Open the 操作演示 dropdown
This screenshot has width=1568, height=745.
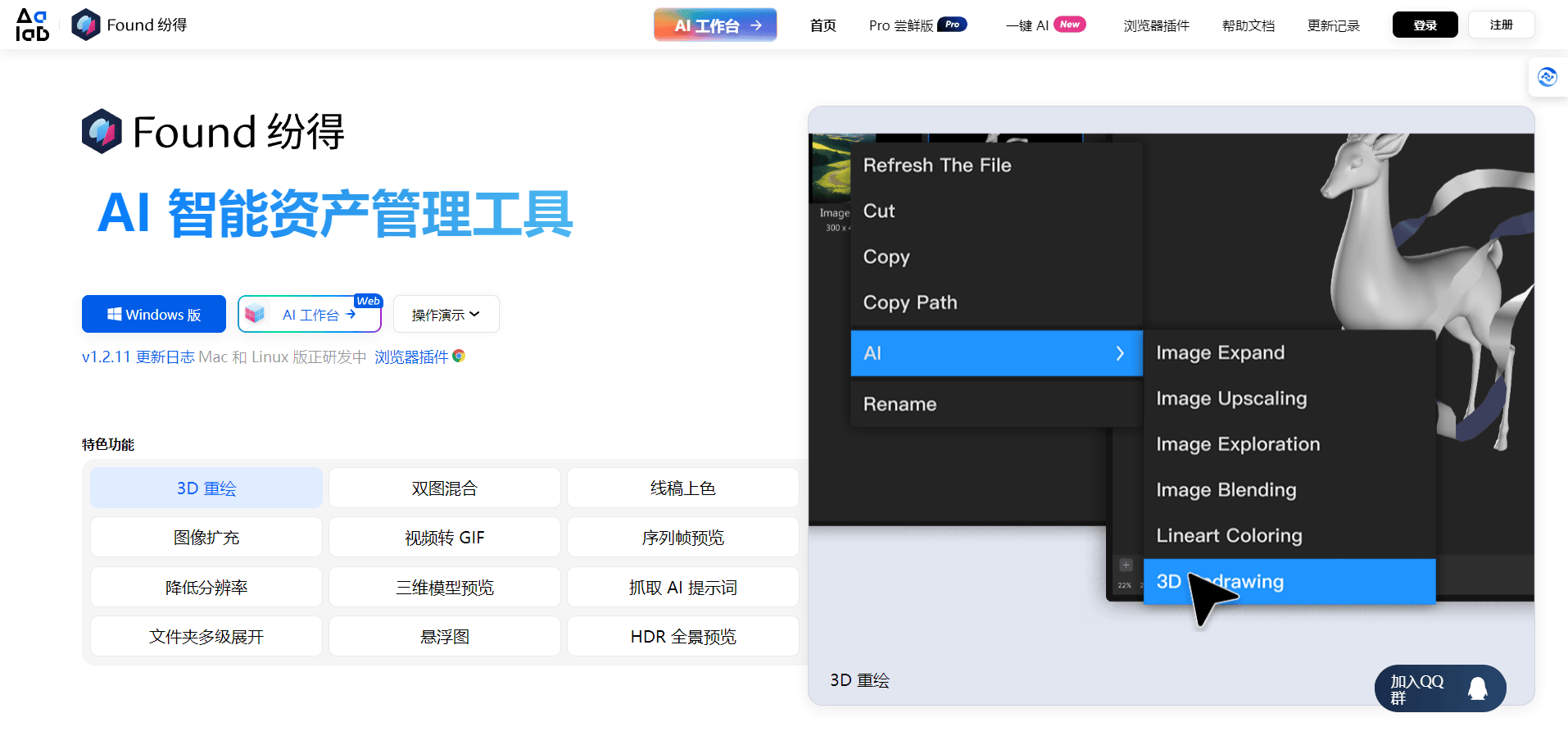[445, 314]
